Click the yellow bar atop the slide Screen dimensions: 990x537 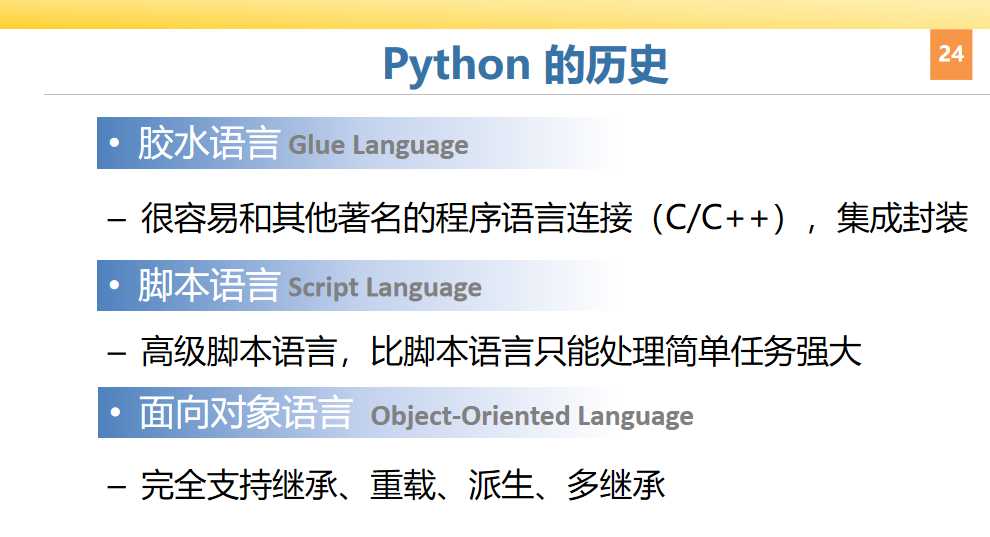coord(495,14)
